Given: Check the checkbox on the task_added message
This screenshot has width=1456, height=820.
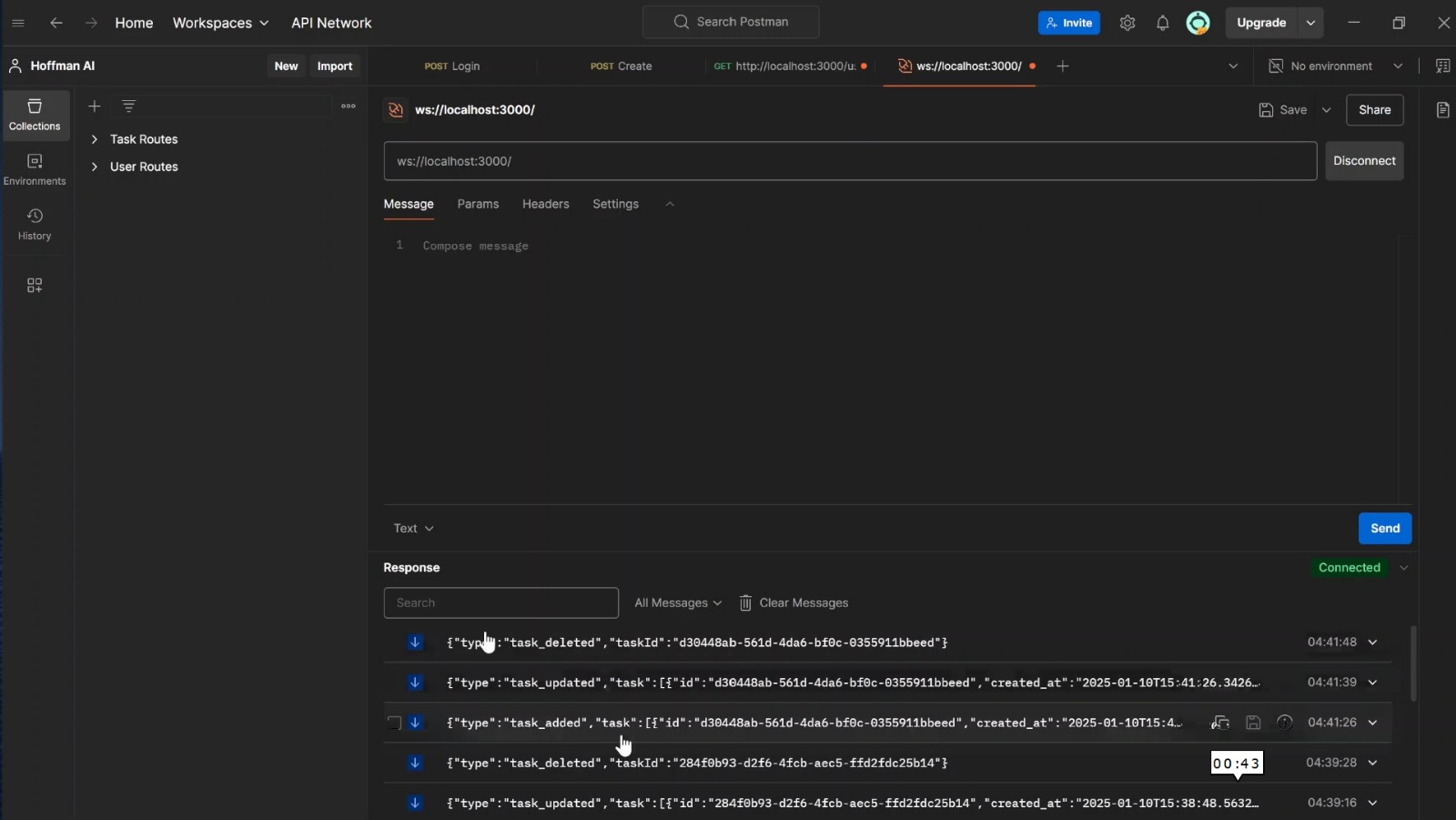Looking at the screenshot, I should pyautogui.click(x=393, y=723).
